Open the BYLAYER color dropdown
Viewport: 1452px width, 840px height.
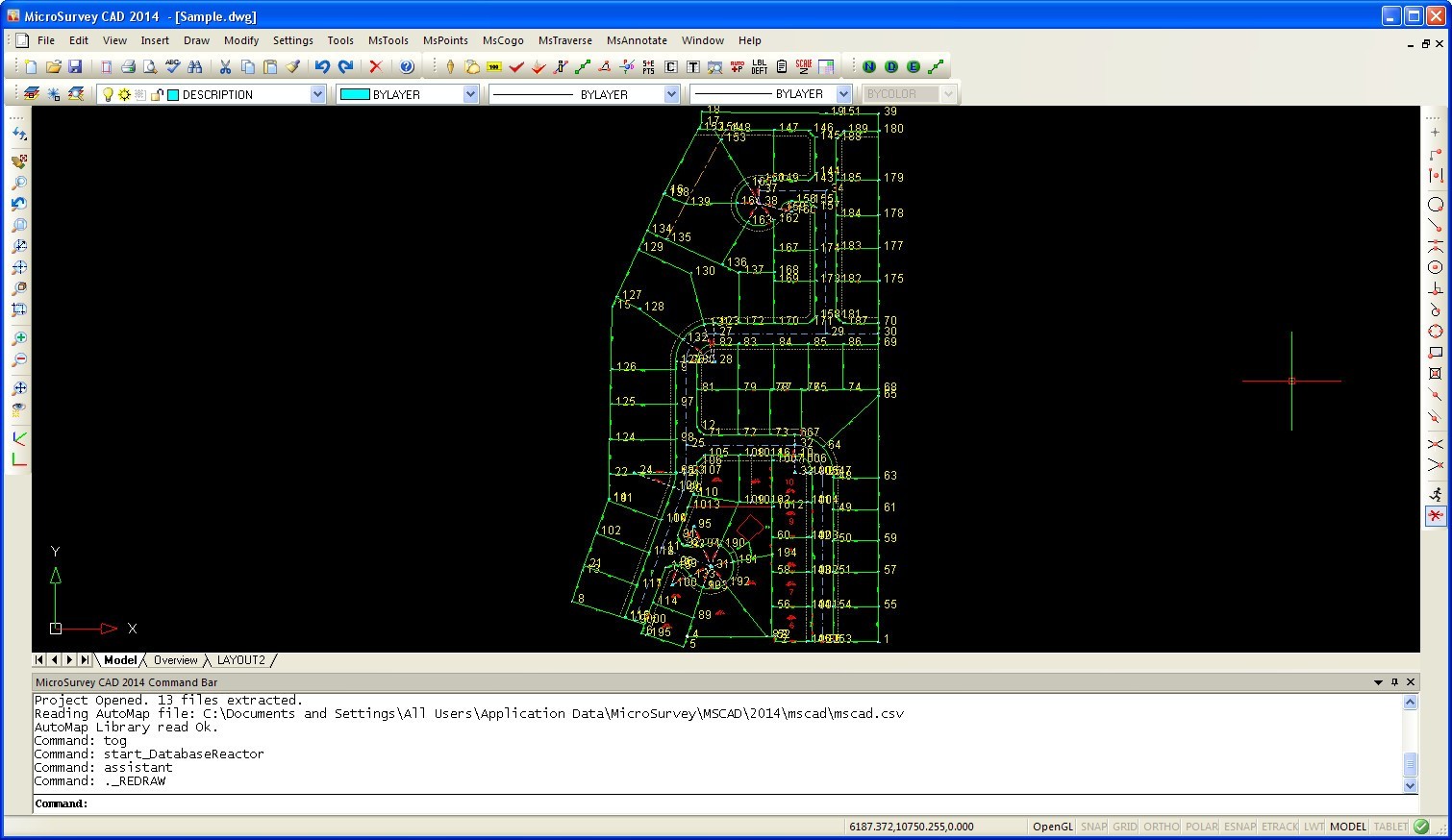tap(470, 94)
